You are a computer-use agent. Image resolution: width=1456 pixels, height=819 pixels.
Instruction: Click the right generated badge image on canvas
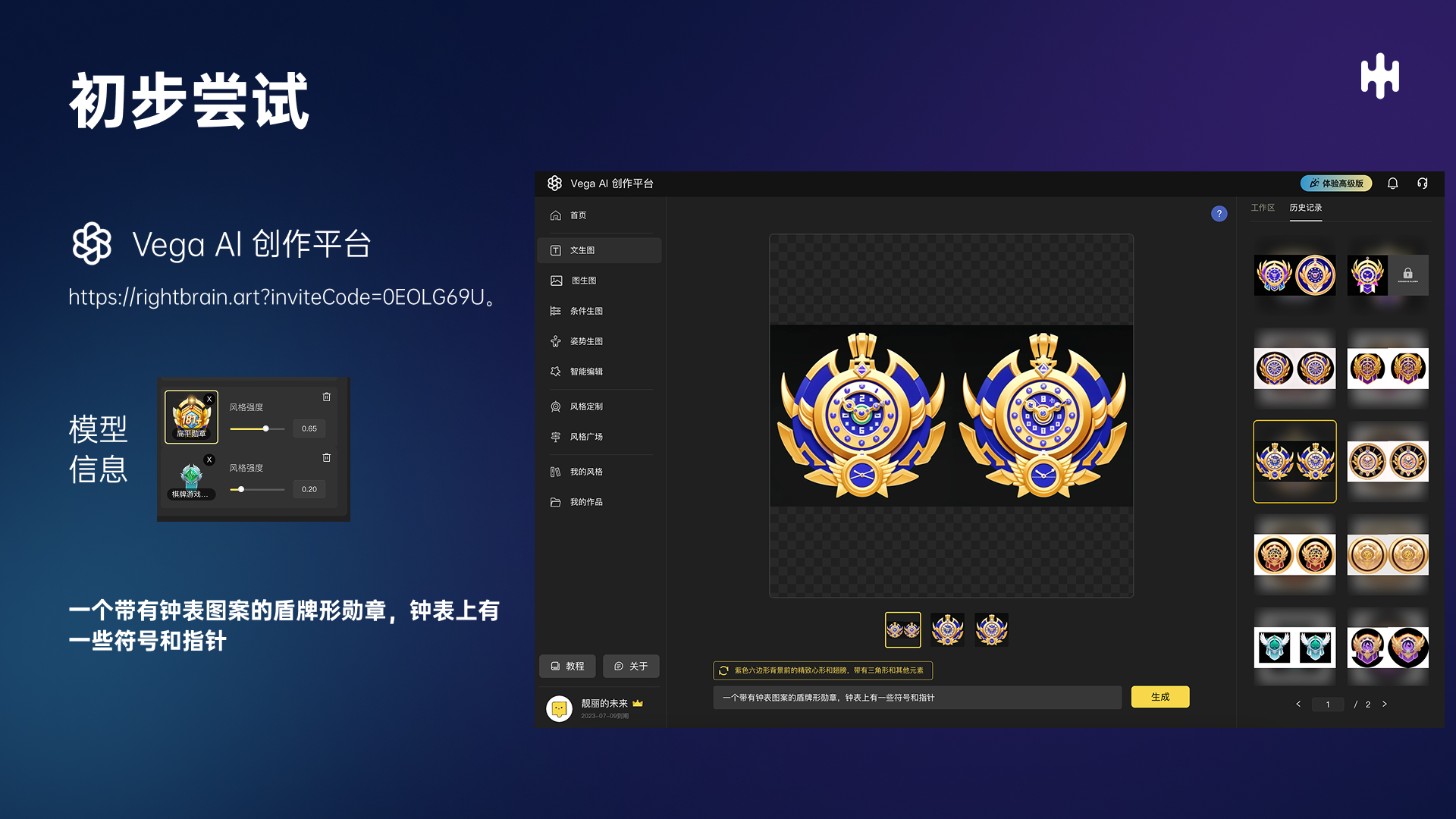(1043, 416)
